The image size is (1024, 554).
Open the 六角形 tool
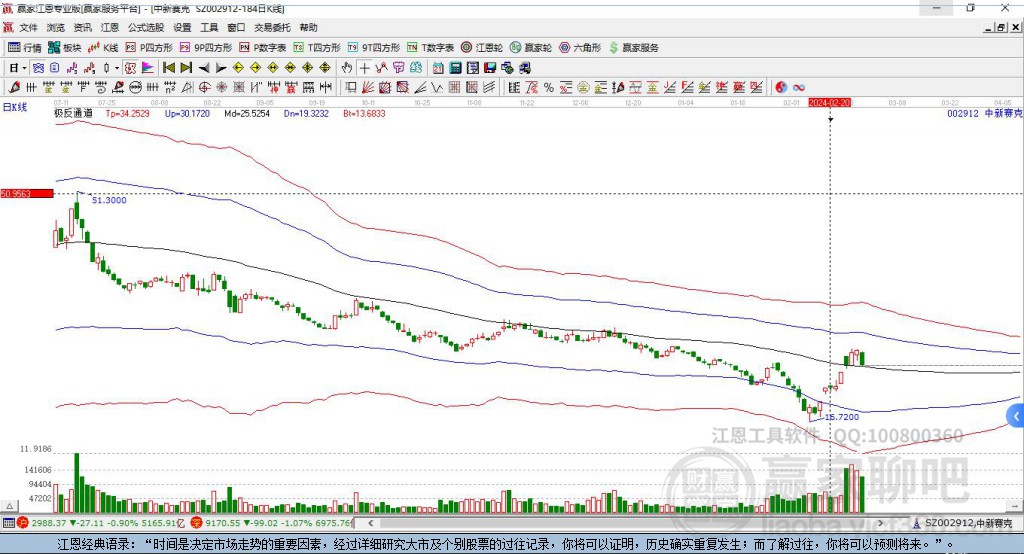click(580, 48)
